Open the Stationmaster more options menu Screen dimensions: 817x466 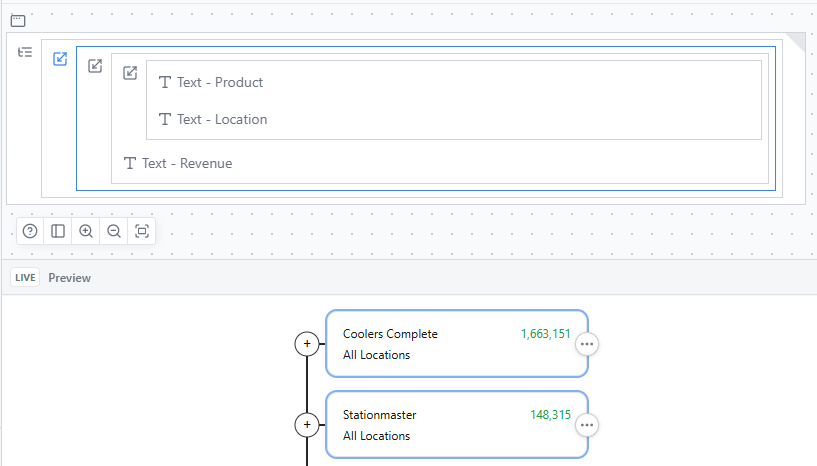click(587, 425)
